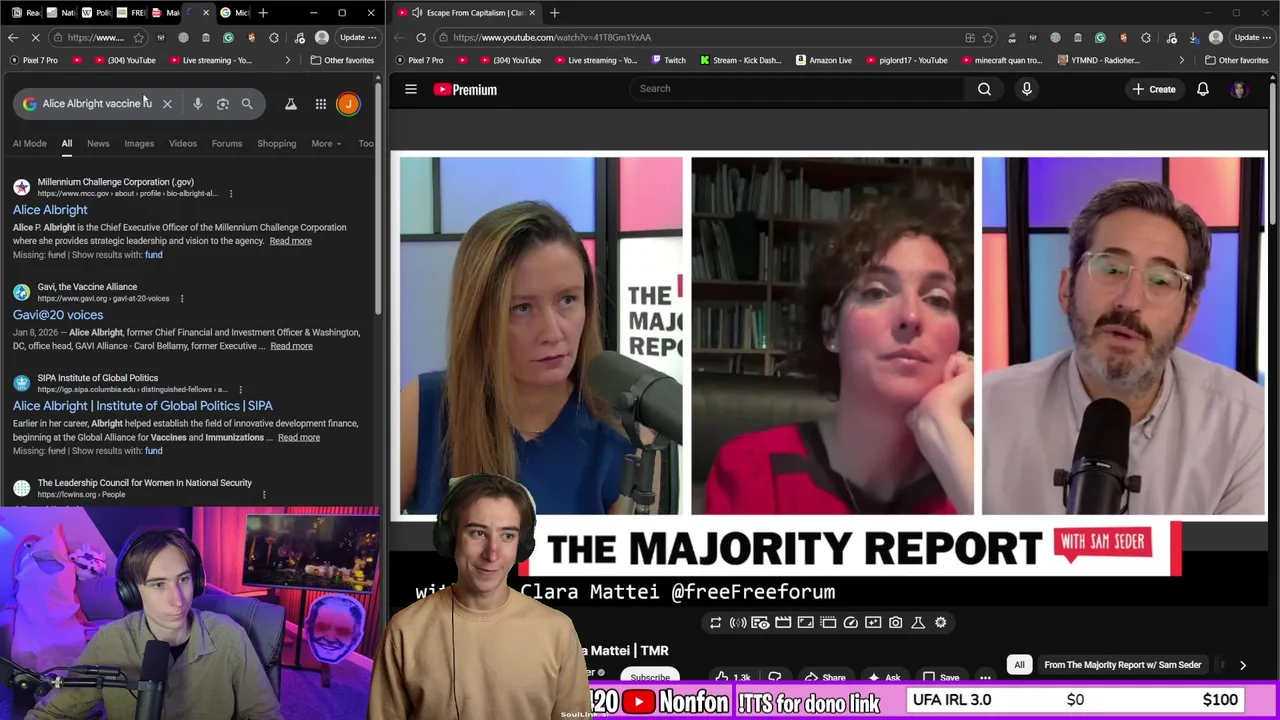The height and width of the screenshot is (720, 1280).
Task: Dislike the video thumbs down button
Action: coord(774,677)
